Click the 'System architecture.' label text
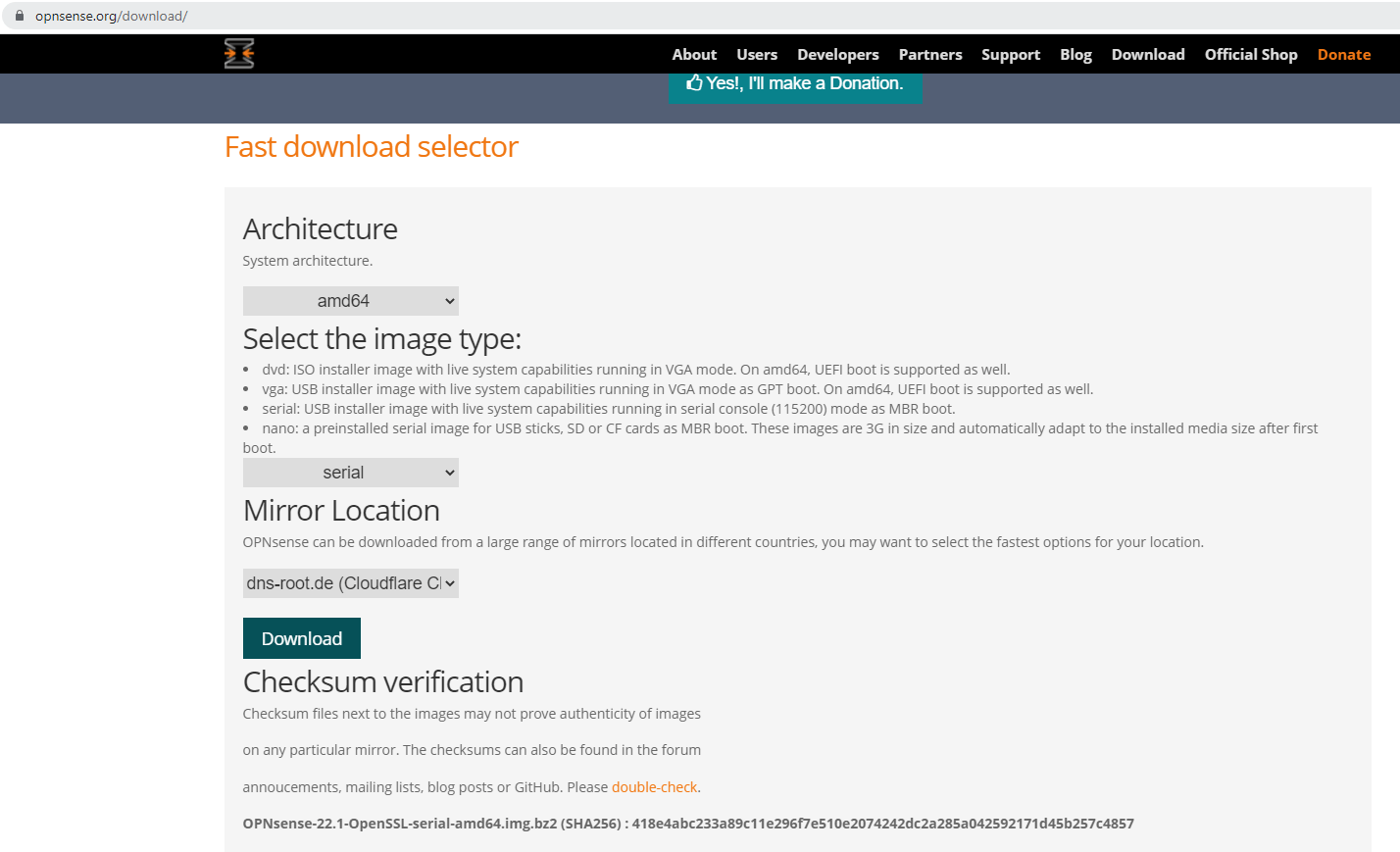 pos(308,261)
